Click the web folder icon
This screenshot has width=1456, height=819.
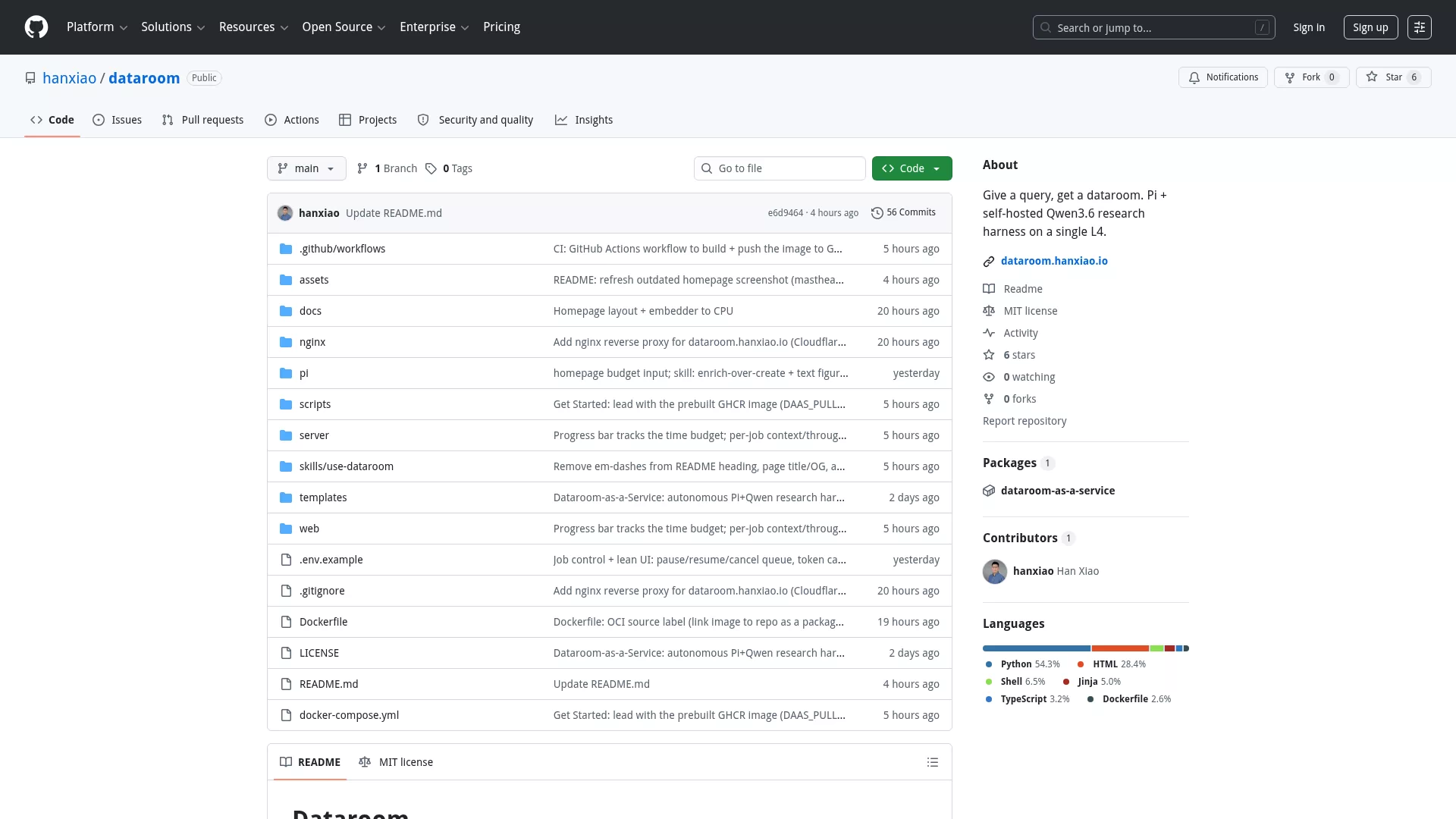tap(286, 529)
